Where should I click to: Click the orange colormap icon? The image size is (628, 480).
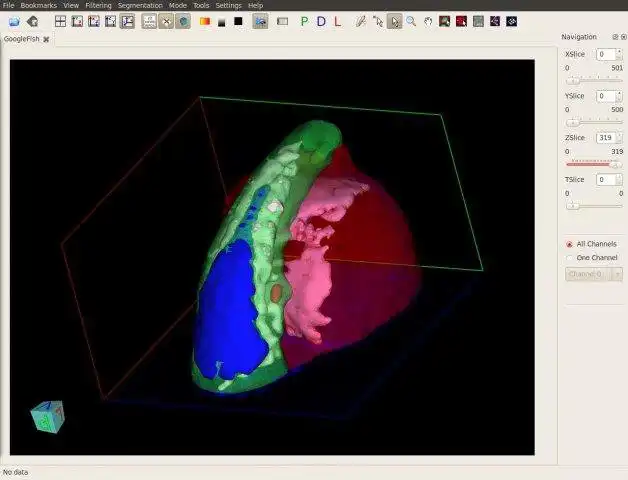tap(205, 21)
